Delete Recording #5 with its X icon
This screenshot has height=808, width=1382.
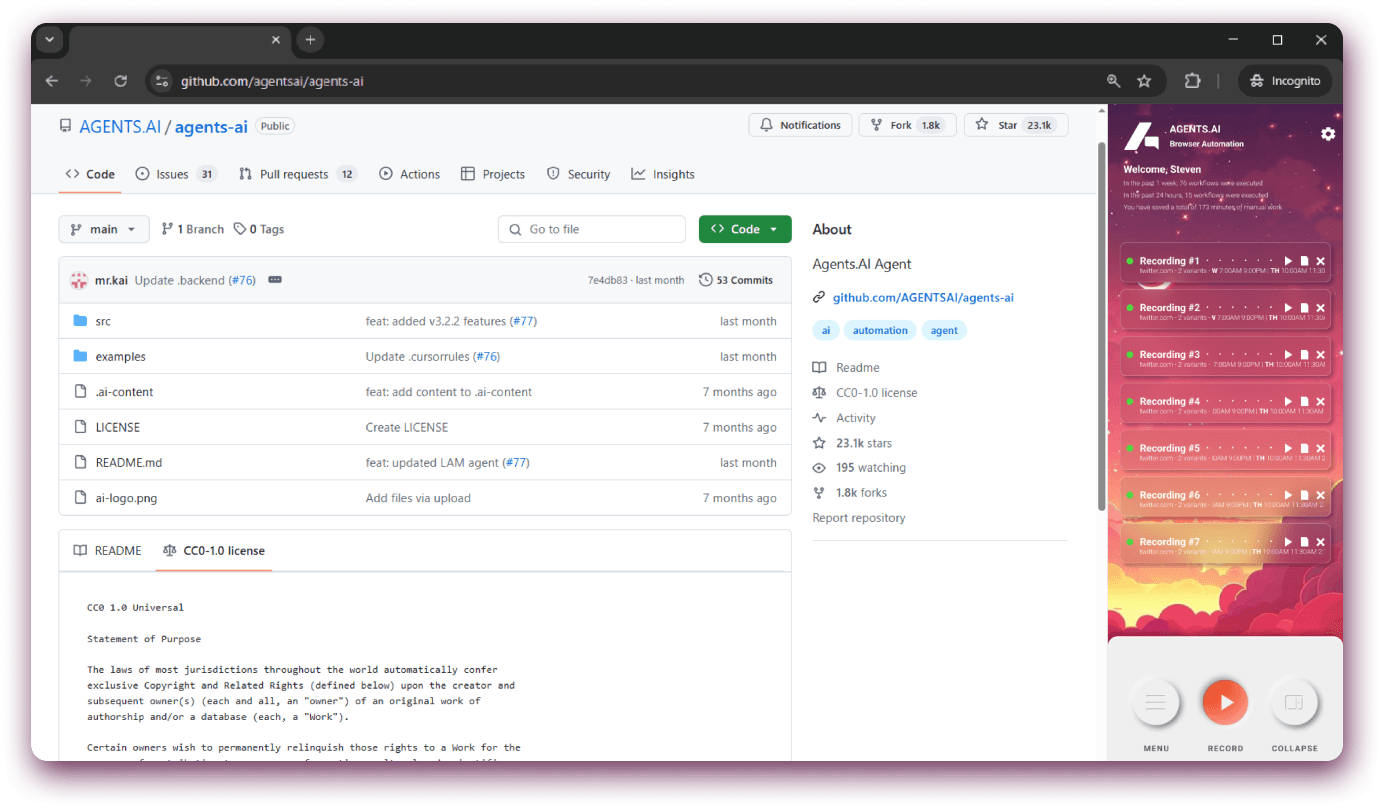point(1320,449)
